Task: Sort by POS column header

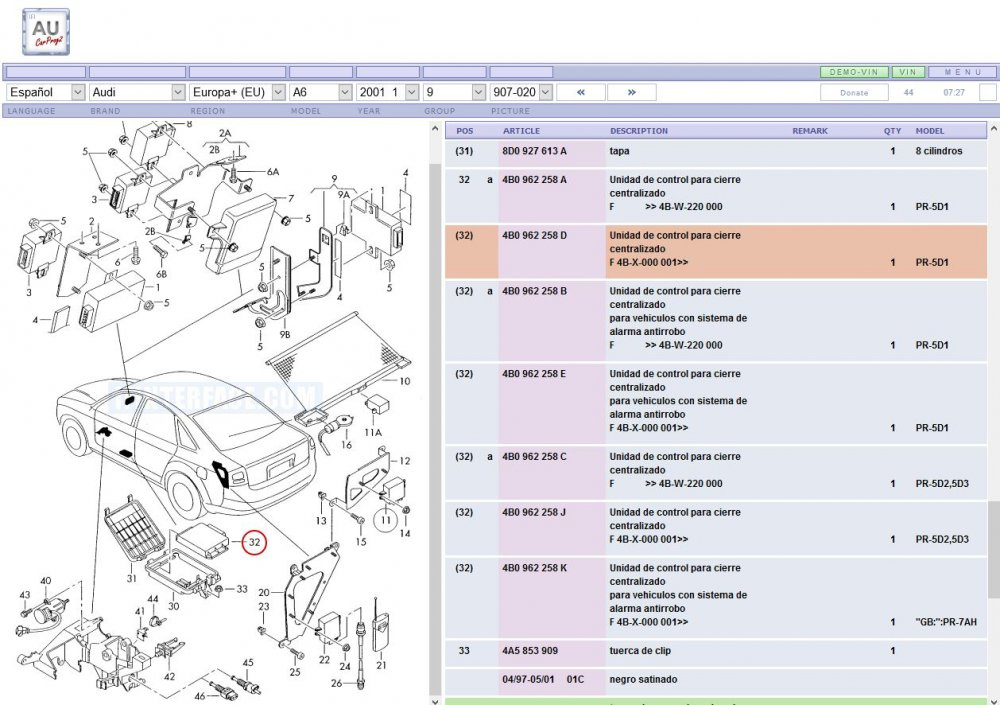Action: tap(465, 131)
